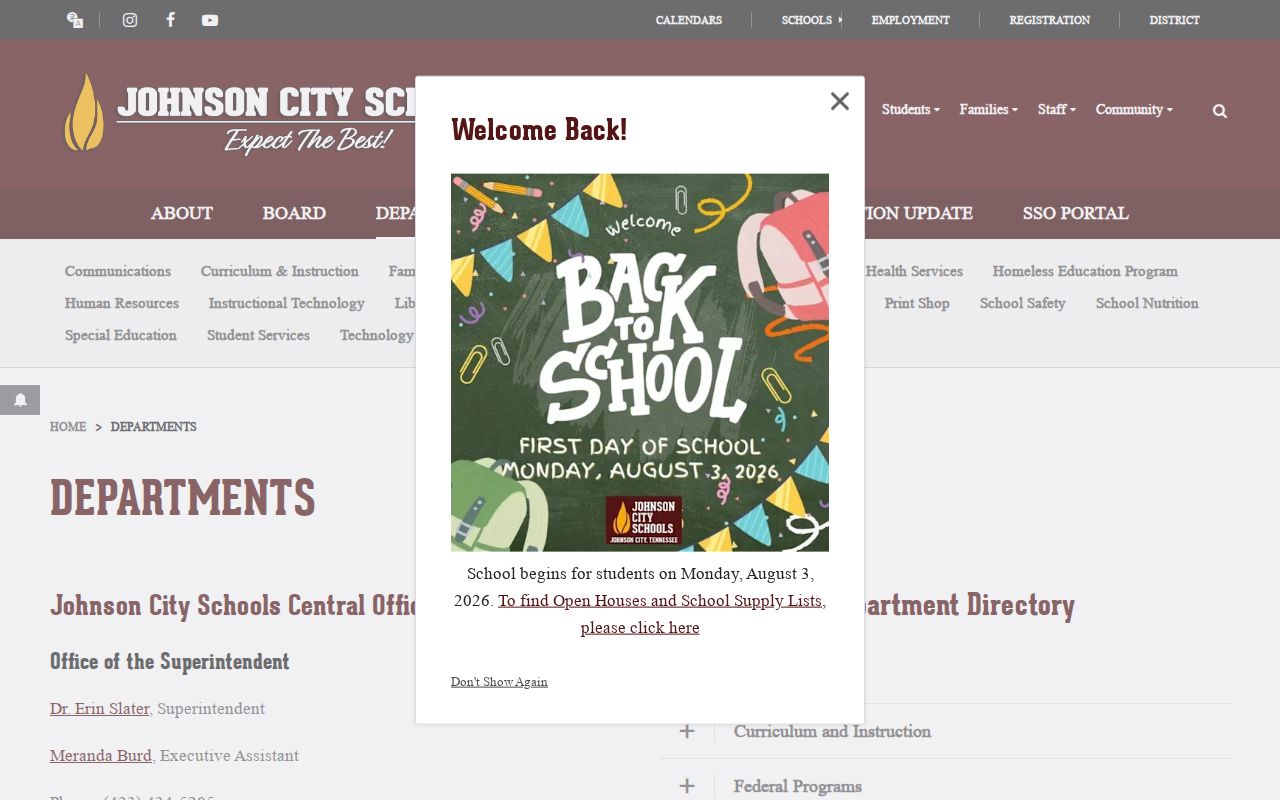This screenshot has height=800, width=1280.
Task: Open the Print Shop link
Action: tap(917, 303)
